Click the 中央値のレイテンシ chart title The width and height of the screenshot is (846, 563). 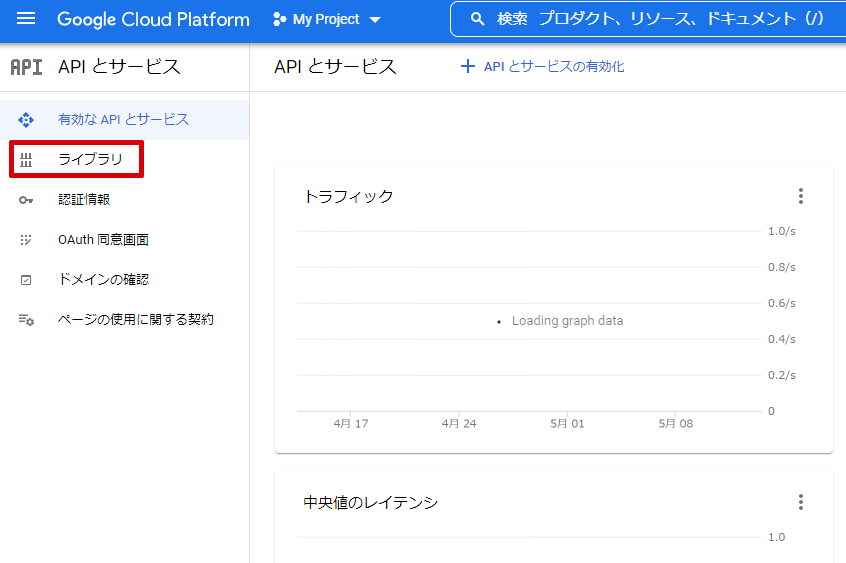pyautogui.click(x=371, y=503)
